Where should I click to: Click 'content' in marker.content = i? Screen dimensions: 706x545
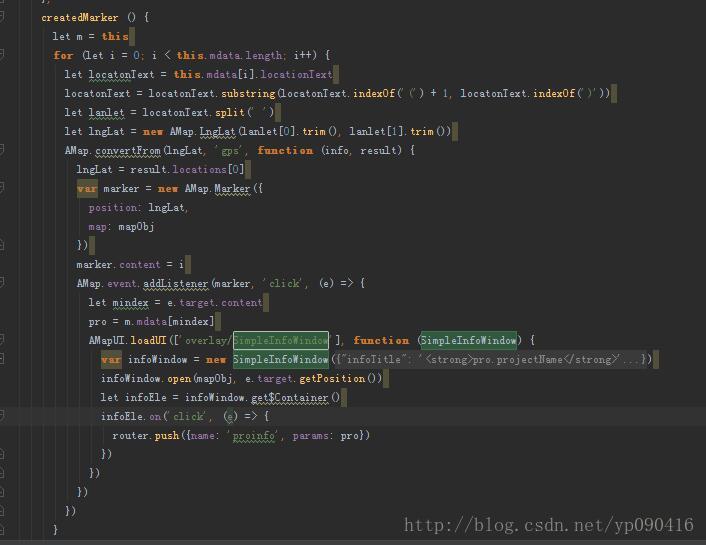[x=140, y=264]
